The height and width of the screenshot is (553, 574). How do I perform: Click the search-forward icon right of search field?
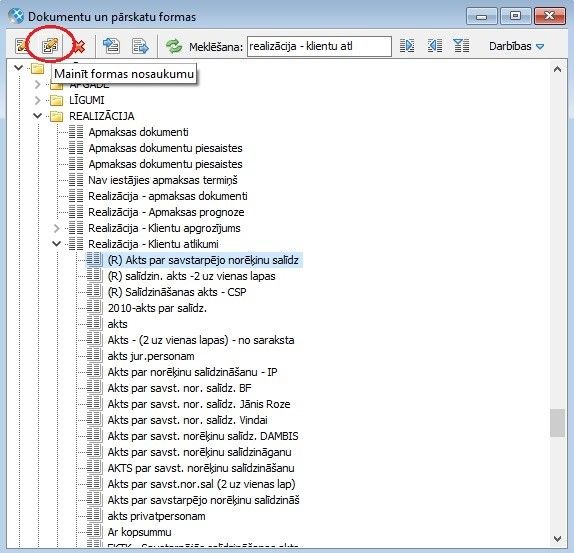click(407, 46)
